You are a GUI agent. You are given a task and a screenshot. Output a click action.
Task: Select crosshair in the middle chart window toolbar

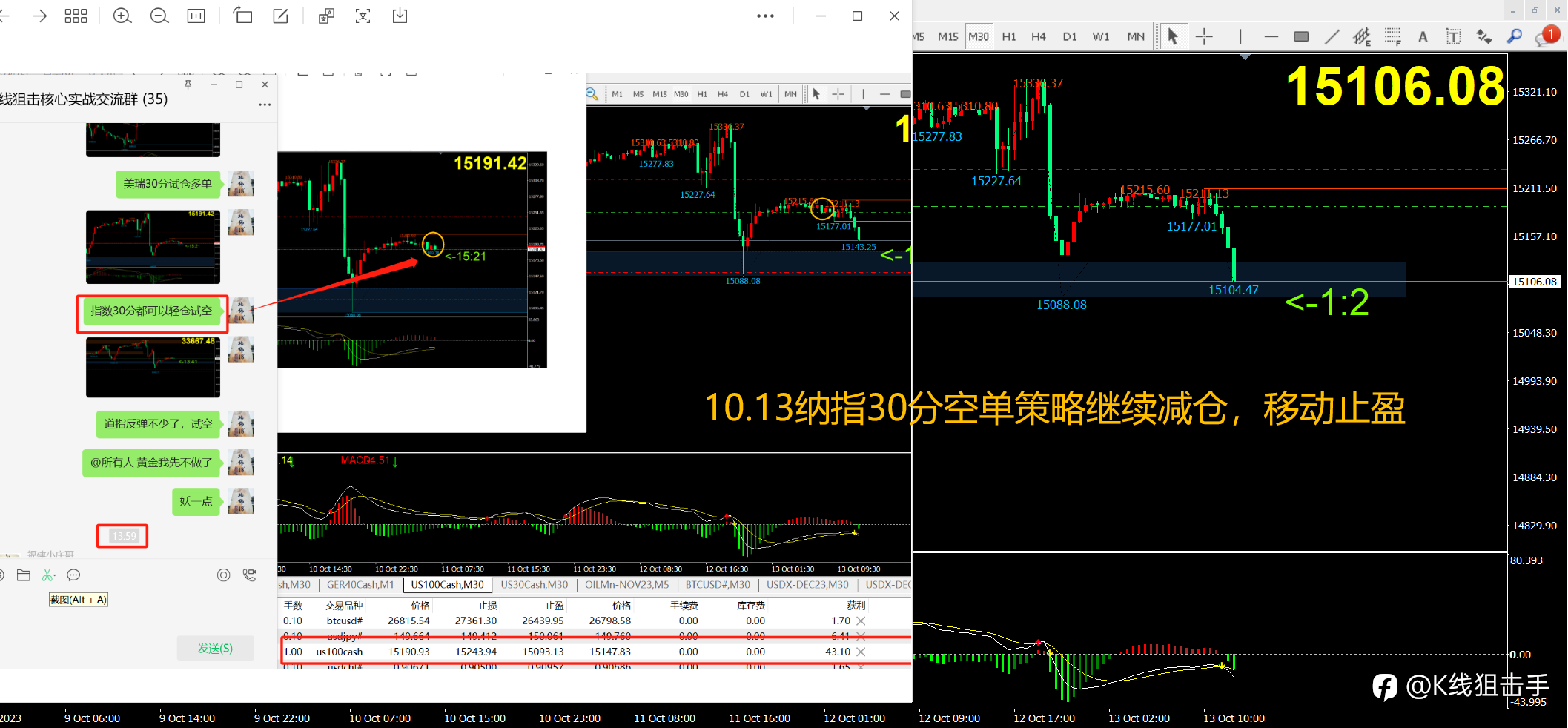coord(838,94)
